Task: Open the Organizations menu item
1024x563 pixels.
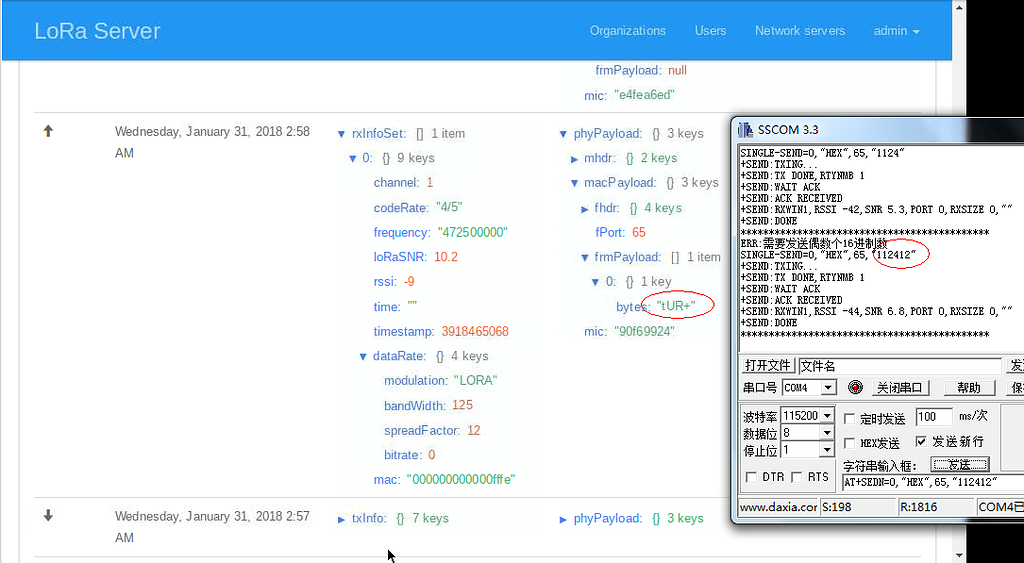Action: coord(628,31)
